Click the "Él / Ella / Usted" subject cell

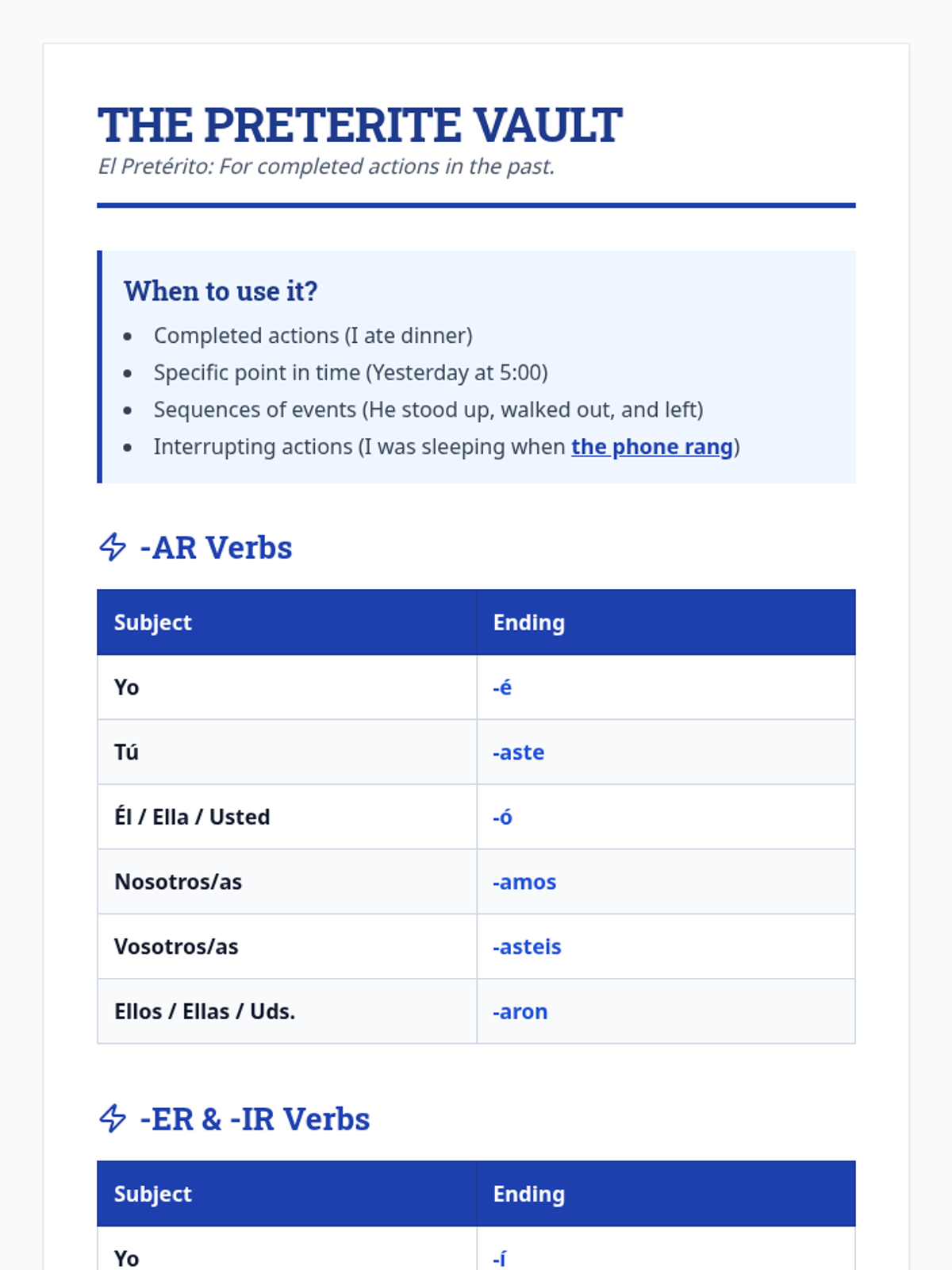coord(192,817)
